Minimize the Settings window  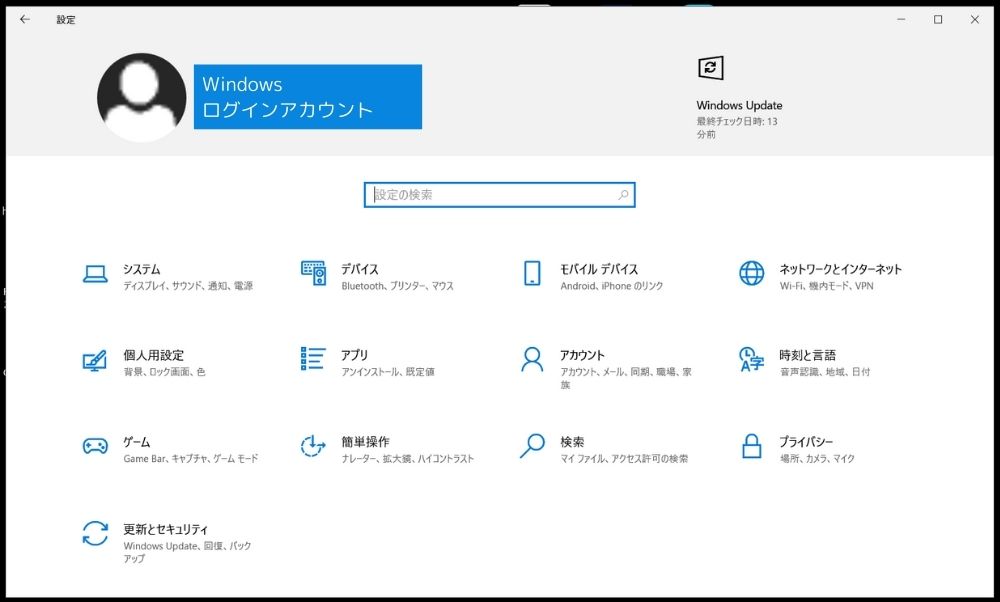click(901, 19)
